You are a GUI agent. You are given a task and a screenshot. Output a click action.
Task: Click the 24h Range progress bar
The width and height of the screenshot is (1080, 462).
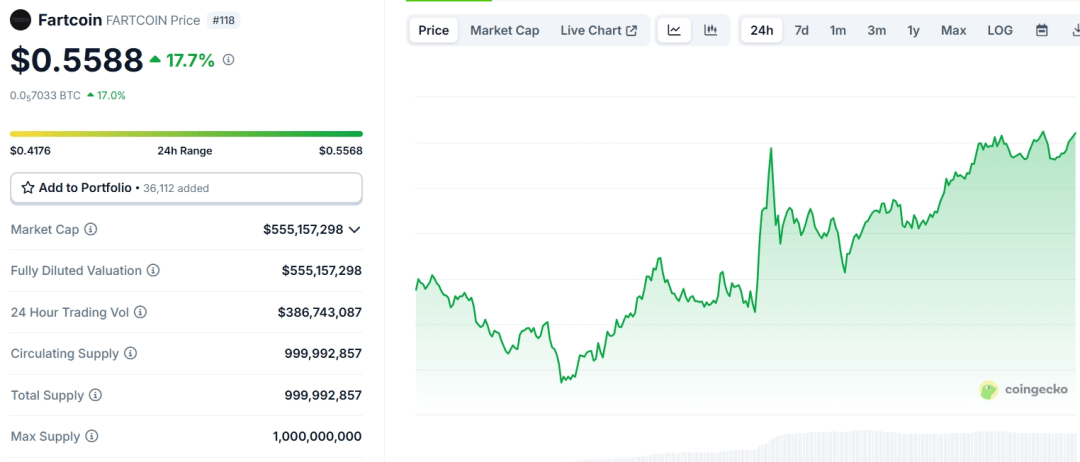186,134
